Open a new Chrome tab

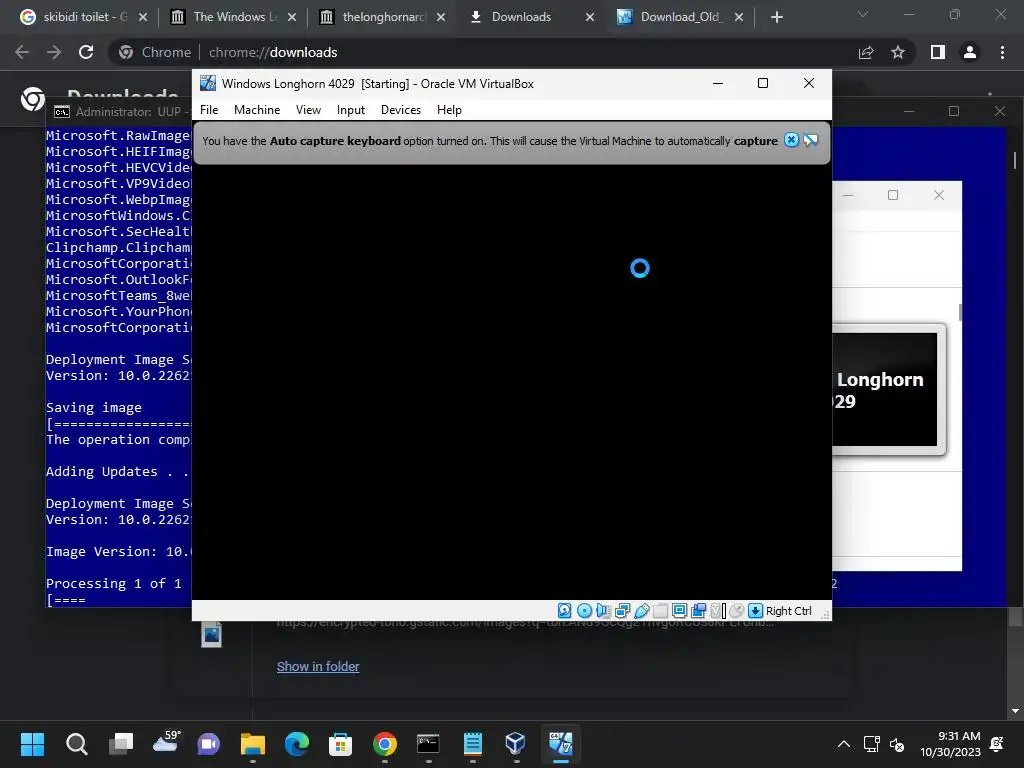coord(776,17)
